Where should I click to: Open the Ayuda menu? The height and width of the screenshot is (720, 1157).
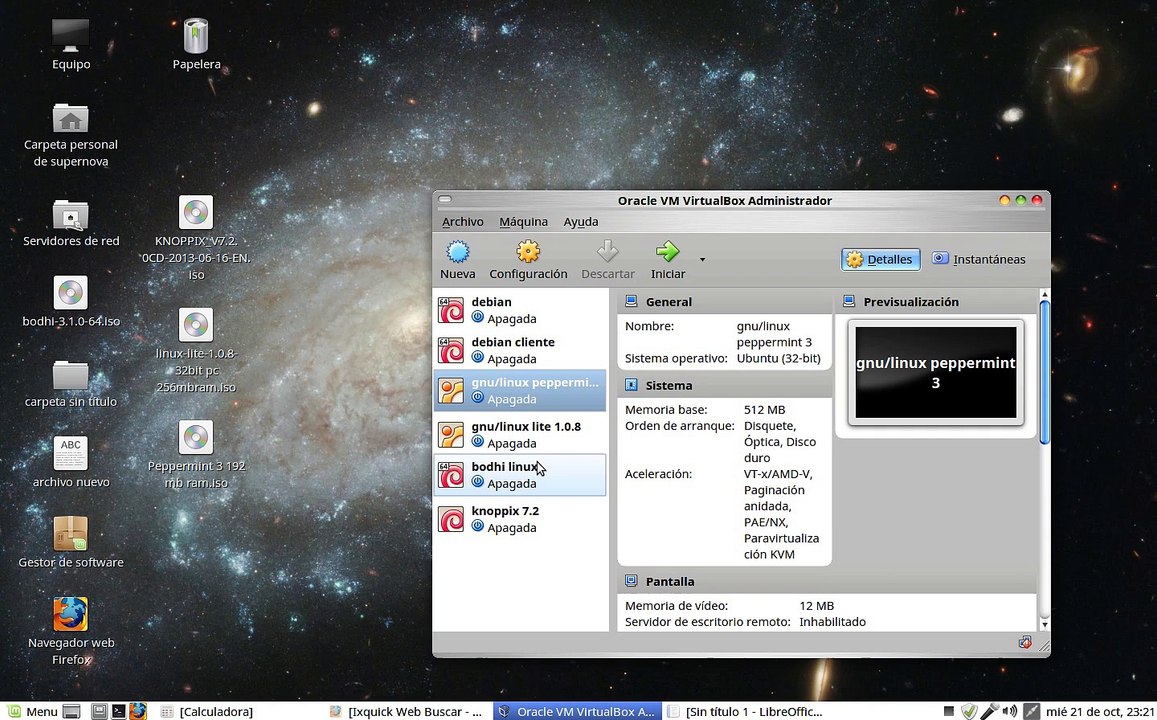click(x=581, y=221)
